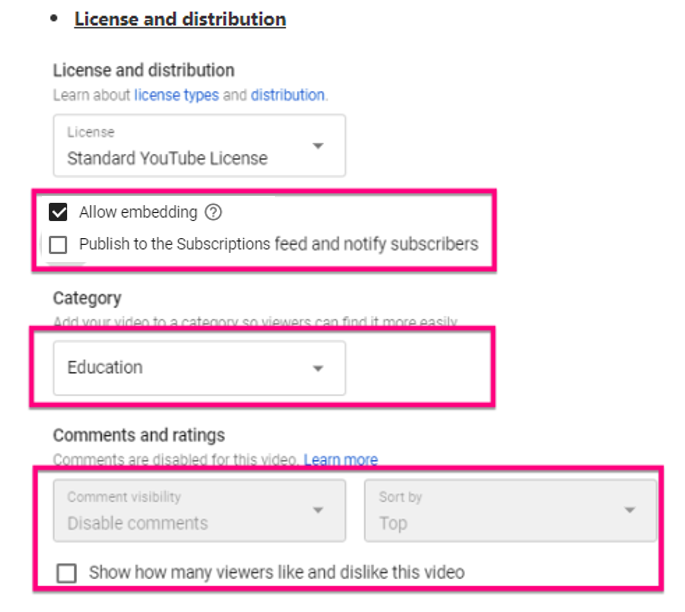Screen dimensions: 685x612
Task: Enable the Publish to Subscriptions feed checkbox
Action: pos(59,244)
